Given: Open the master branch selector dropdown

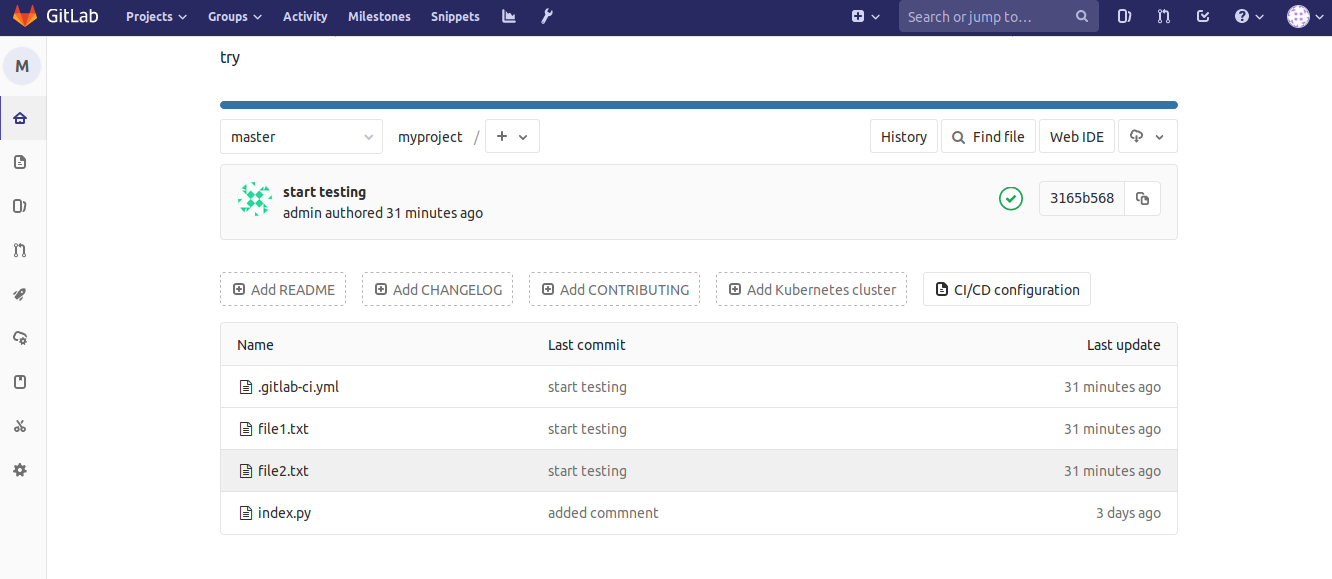Looking at the screenshot, I should (x=301, y=137).
